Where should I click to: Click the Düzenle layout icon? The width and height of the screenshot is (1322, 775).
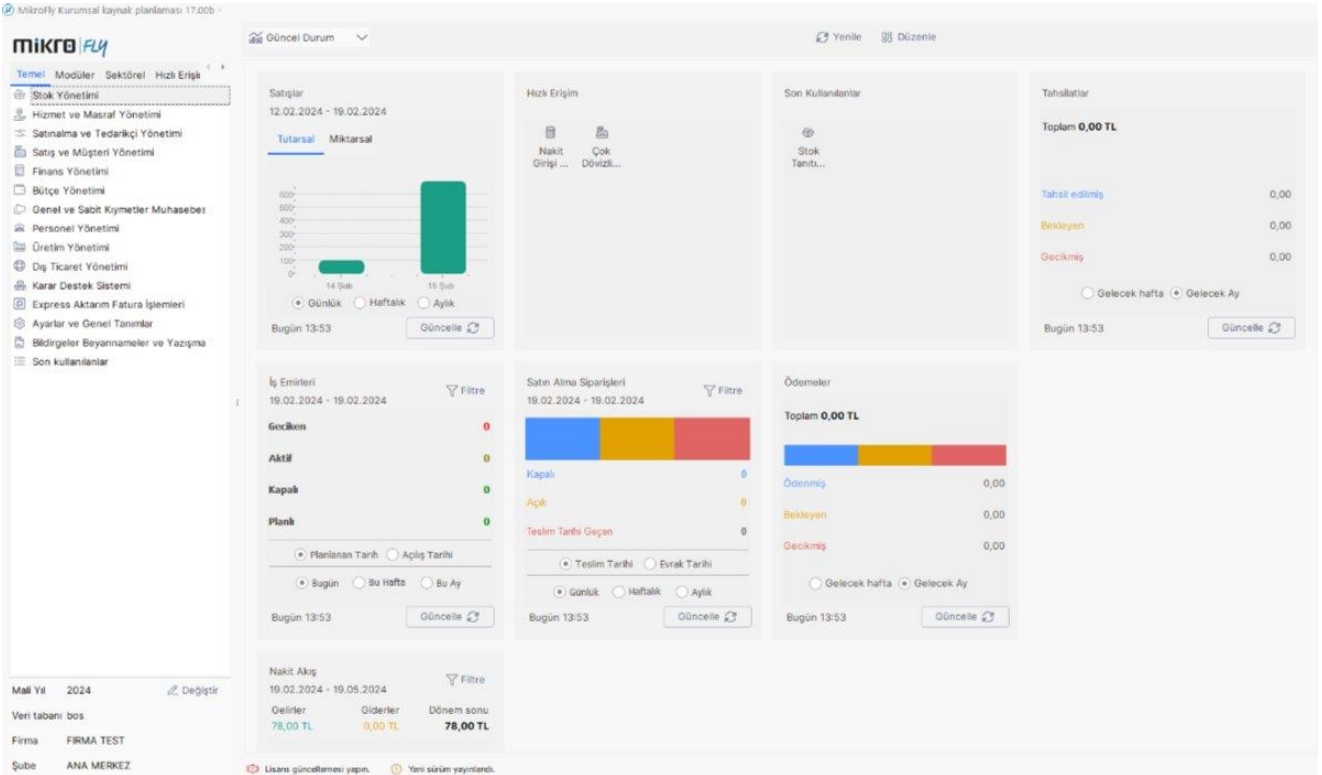pos(885,38)
